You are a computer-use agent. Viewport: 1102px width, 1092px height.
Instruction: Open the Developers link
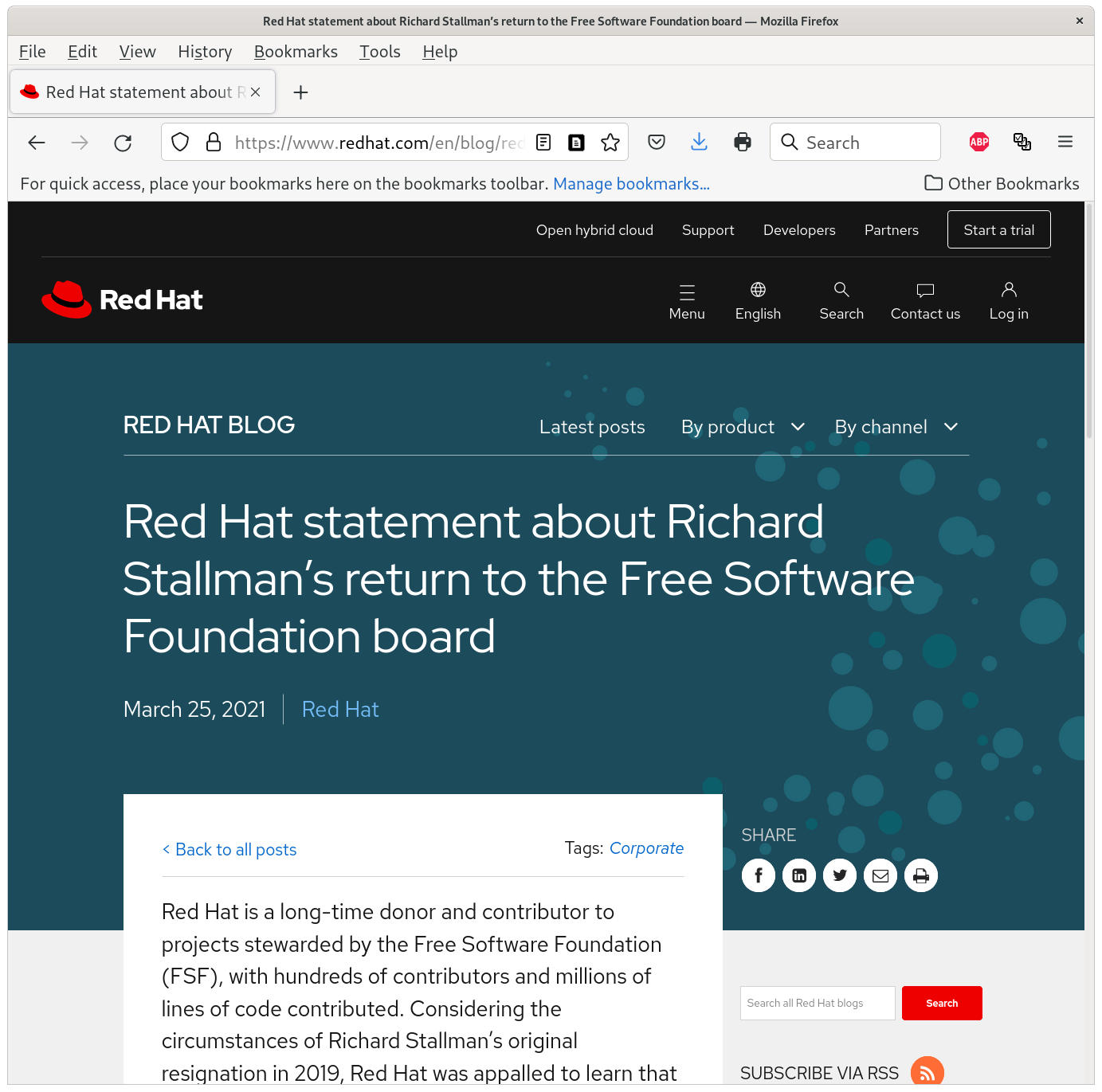click(x=799, y=230)
